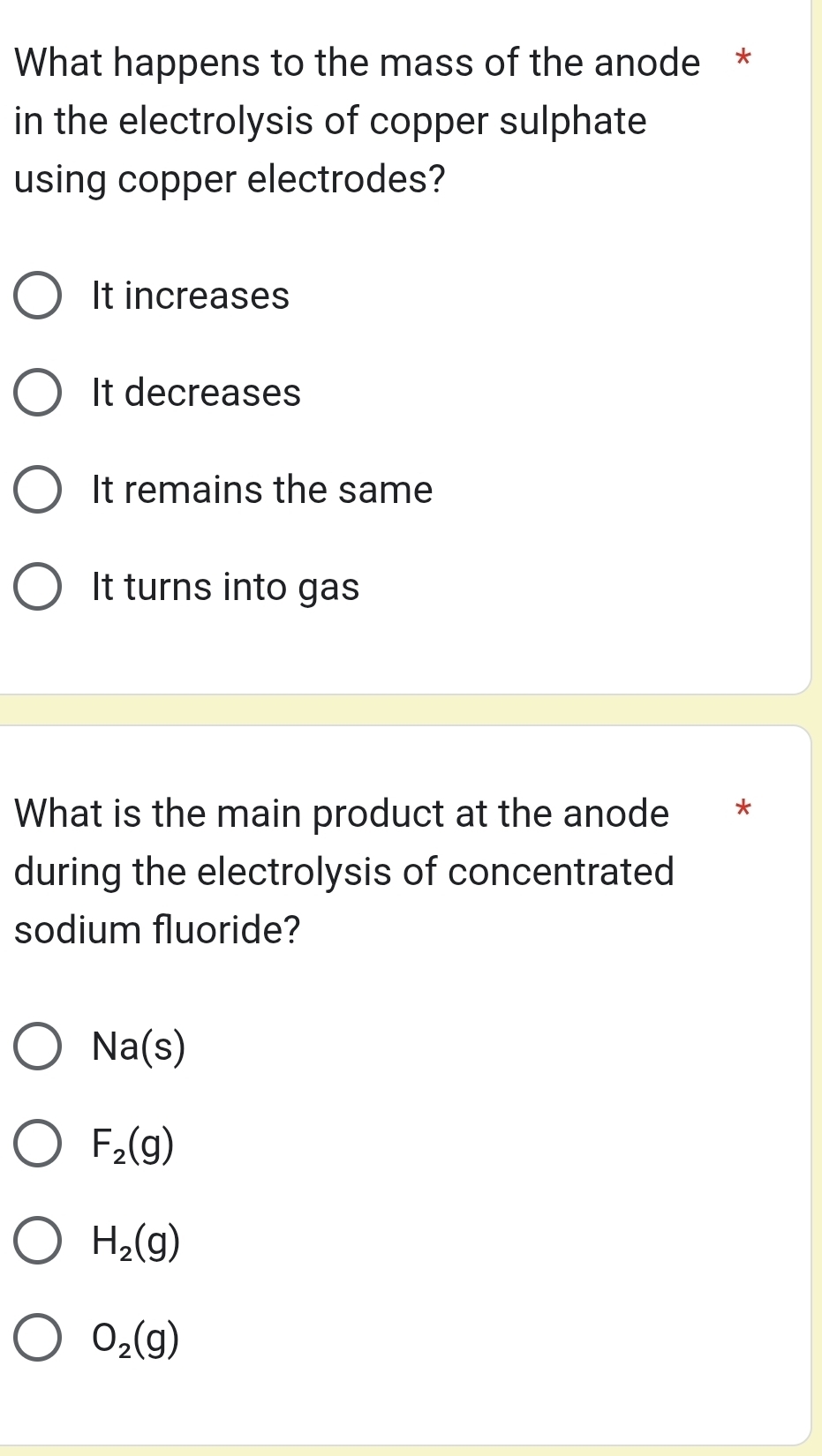Click the 'O₂(g)' answer label text
Image resolution: width=822 pixels, height=1456 pixels.
[136, 1340]
